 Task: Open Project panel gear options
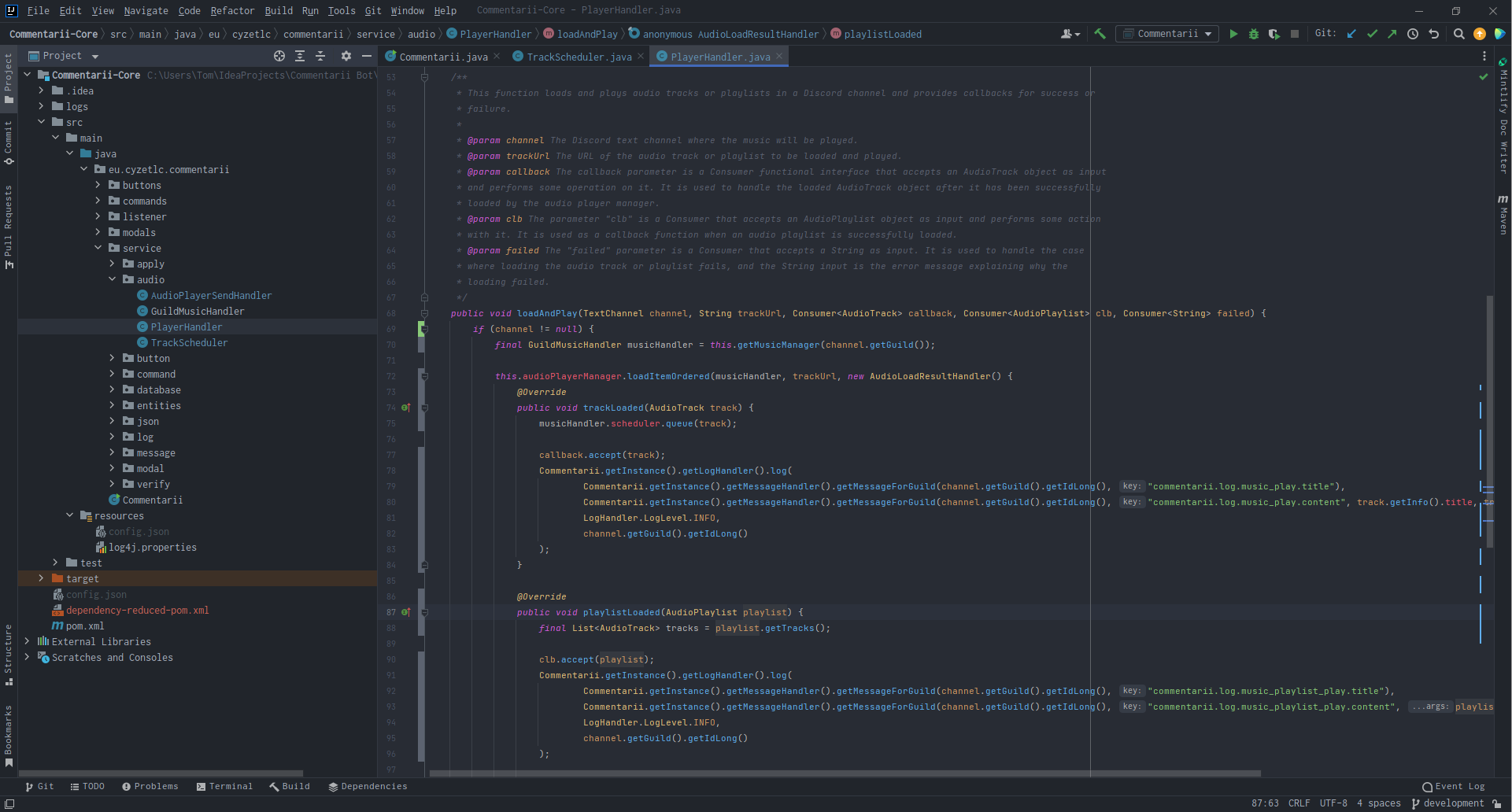(x=346, y=56)
